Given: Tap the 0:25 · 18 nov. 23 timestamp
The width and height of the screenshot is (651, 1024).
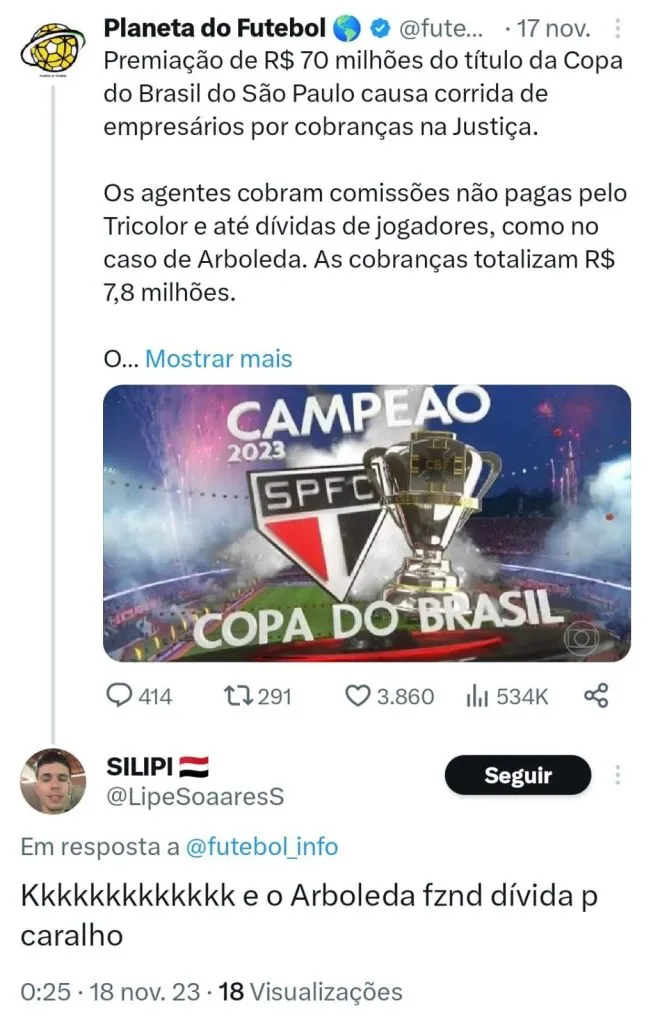Looking at the screenshot, I should coord(108,992).
